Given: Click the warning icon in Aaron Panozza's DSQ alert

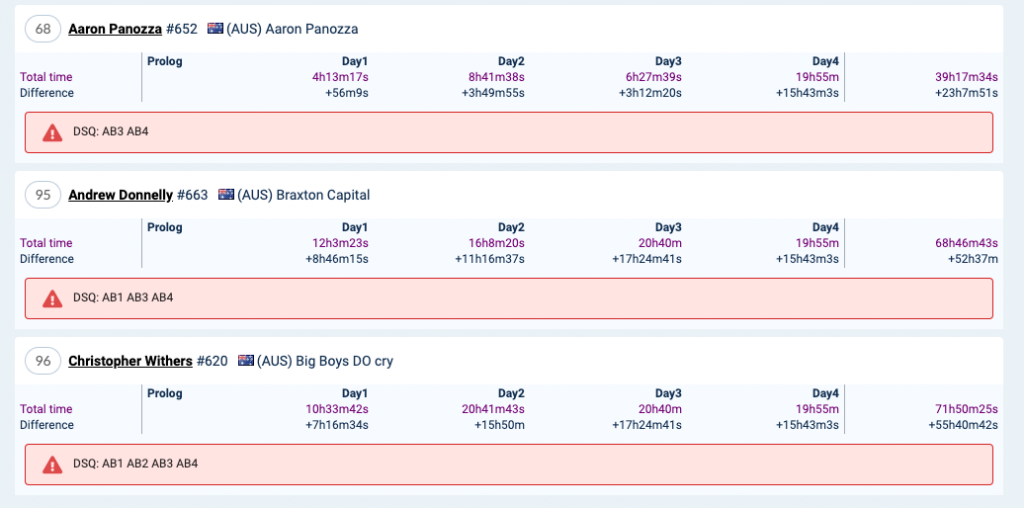Looking at the screenshot, I should 52,132.
